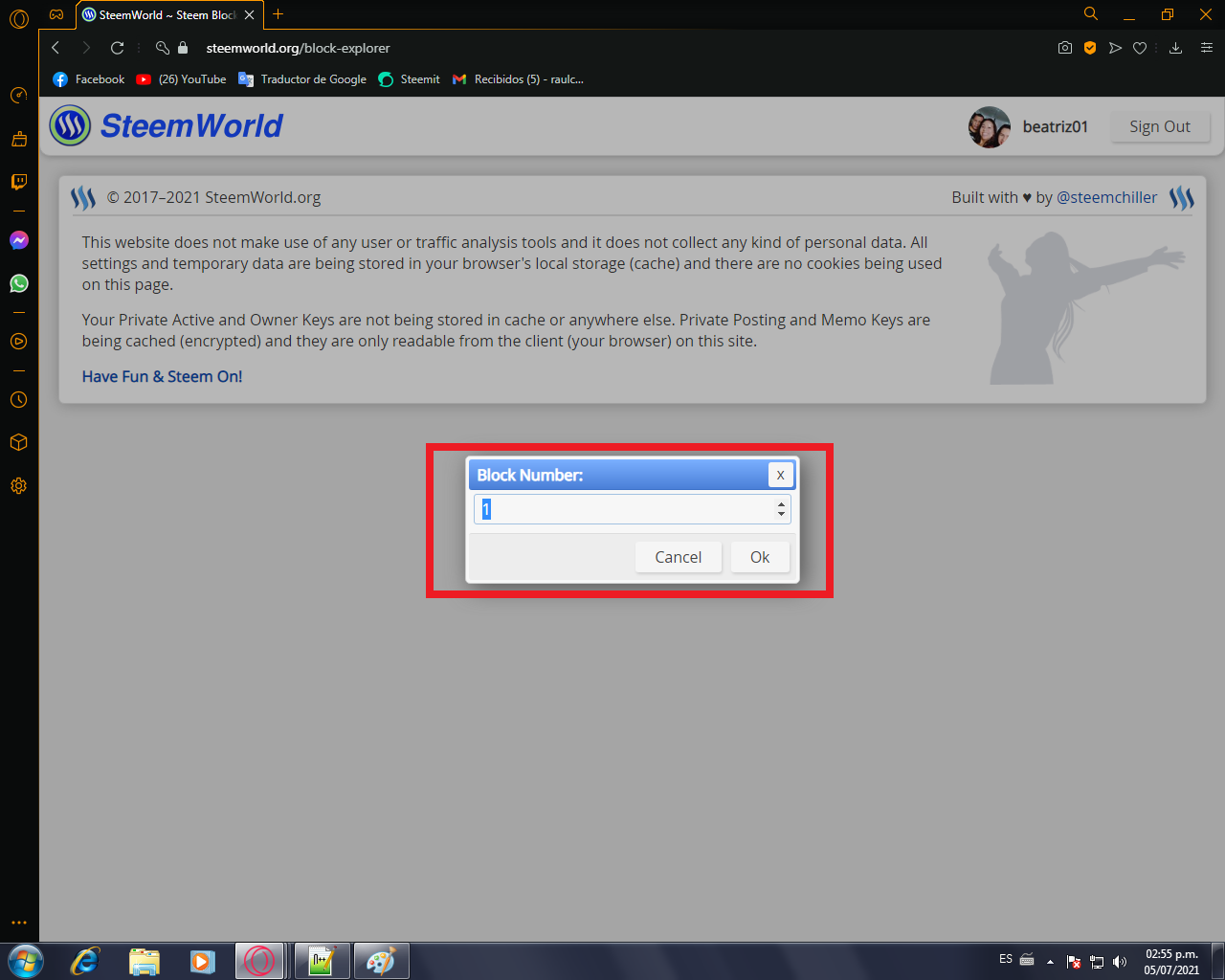Image resolution: width=1225 pixels, height=980 pixels.
Task: Open sidebar setup three dots
Action: tap(19, 923)
